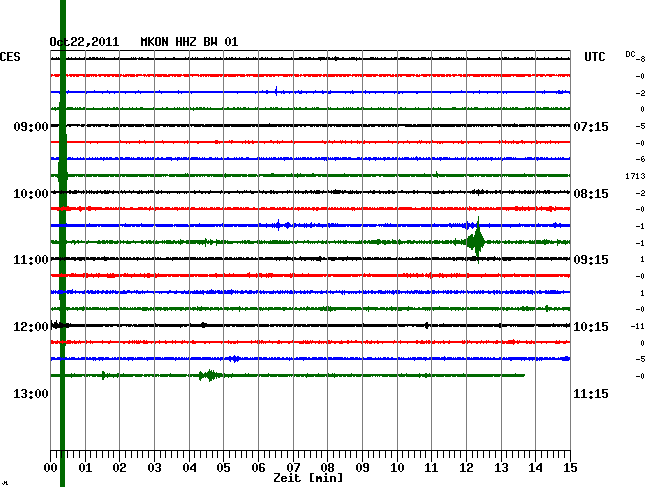
Task: Click the DC offset value -8
Action: click(x=640, y=59)
